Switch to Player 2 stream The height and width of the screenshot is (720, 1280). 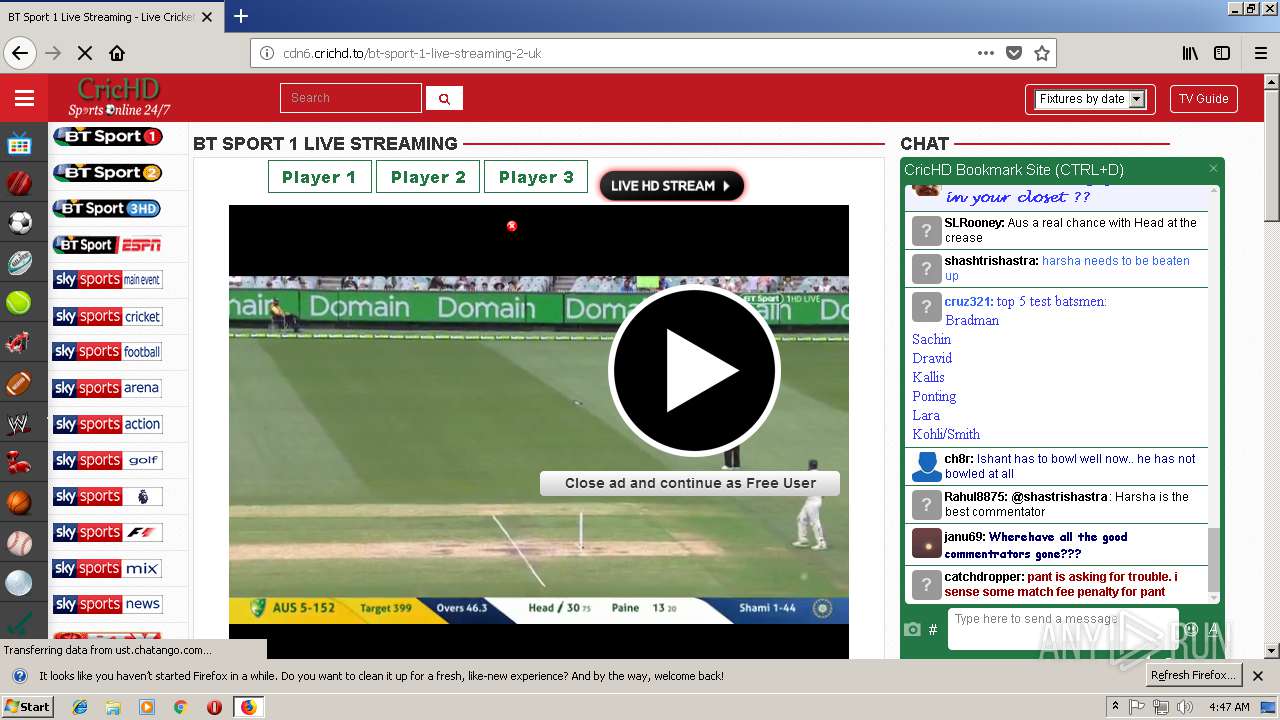tap(428, 177)
